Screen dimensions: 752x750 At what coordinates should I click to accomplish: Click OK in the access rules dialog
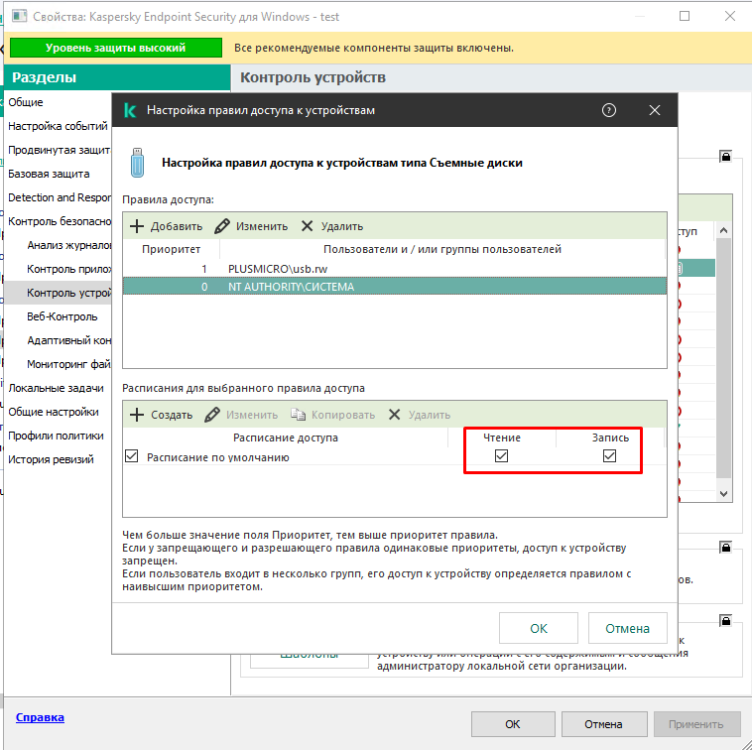tap(539, 628)
